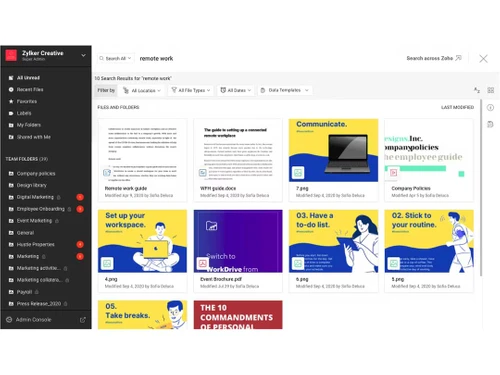The image size is (500, 375).
Task: Click the A-Z sort icon
Action: coord(477,90)
